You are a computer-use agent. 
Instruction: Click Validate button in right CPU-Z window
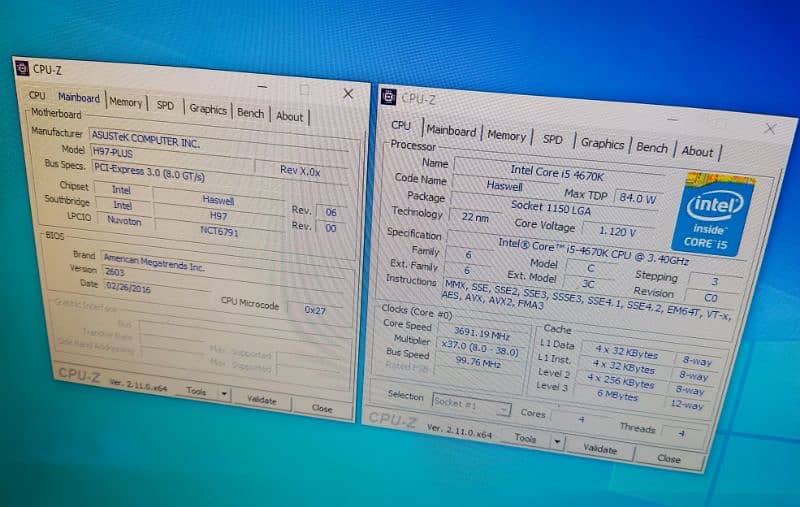[600, 449]
